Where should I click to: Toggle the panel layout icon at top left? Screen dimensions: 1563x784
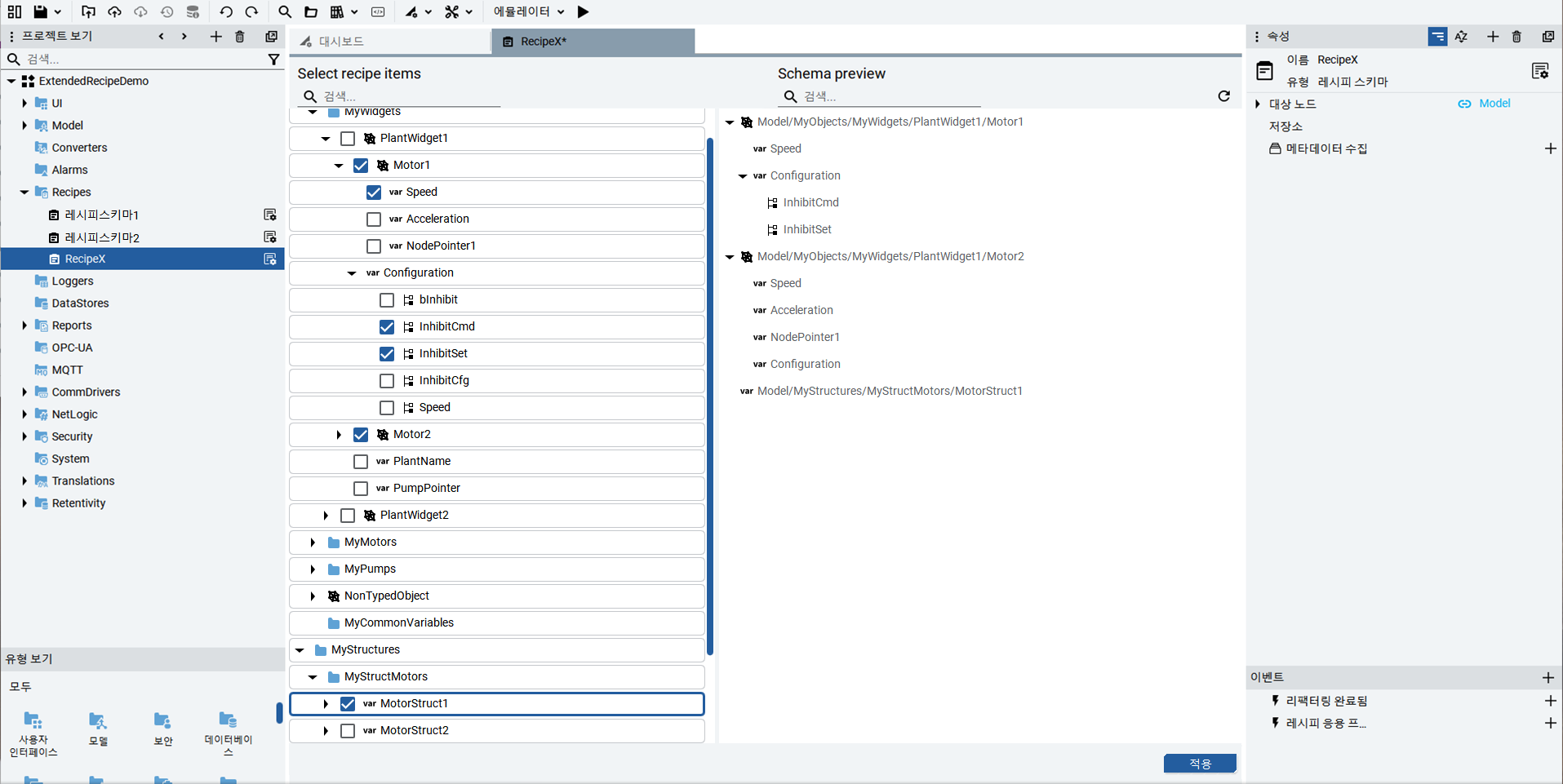click(x=15, y=11)
